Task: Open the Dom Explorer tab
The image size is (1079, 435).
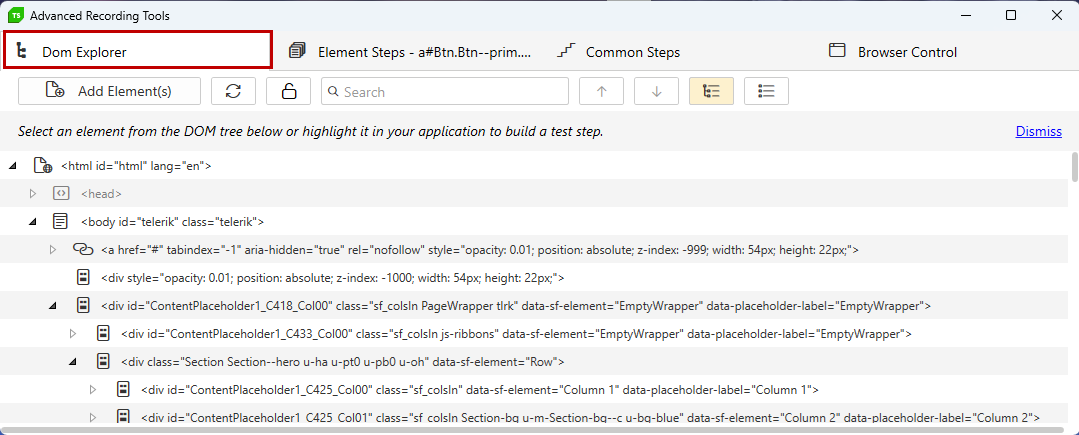Action: [x=138, y=50]
